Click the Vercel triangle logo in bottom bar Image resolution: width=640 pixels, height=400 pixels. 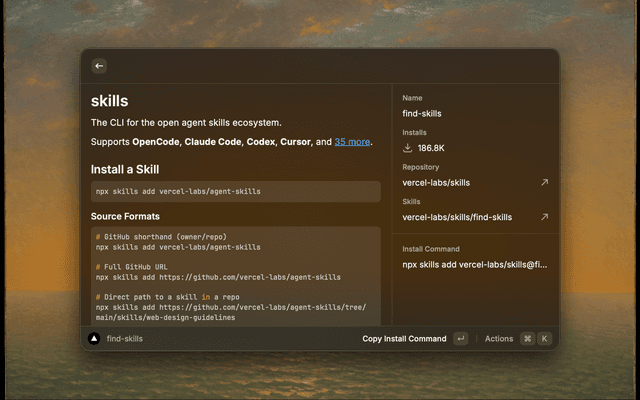click(95, 339)
